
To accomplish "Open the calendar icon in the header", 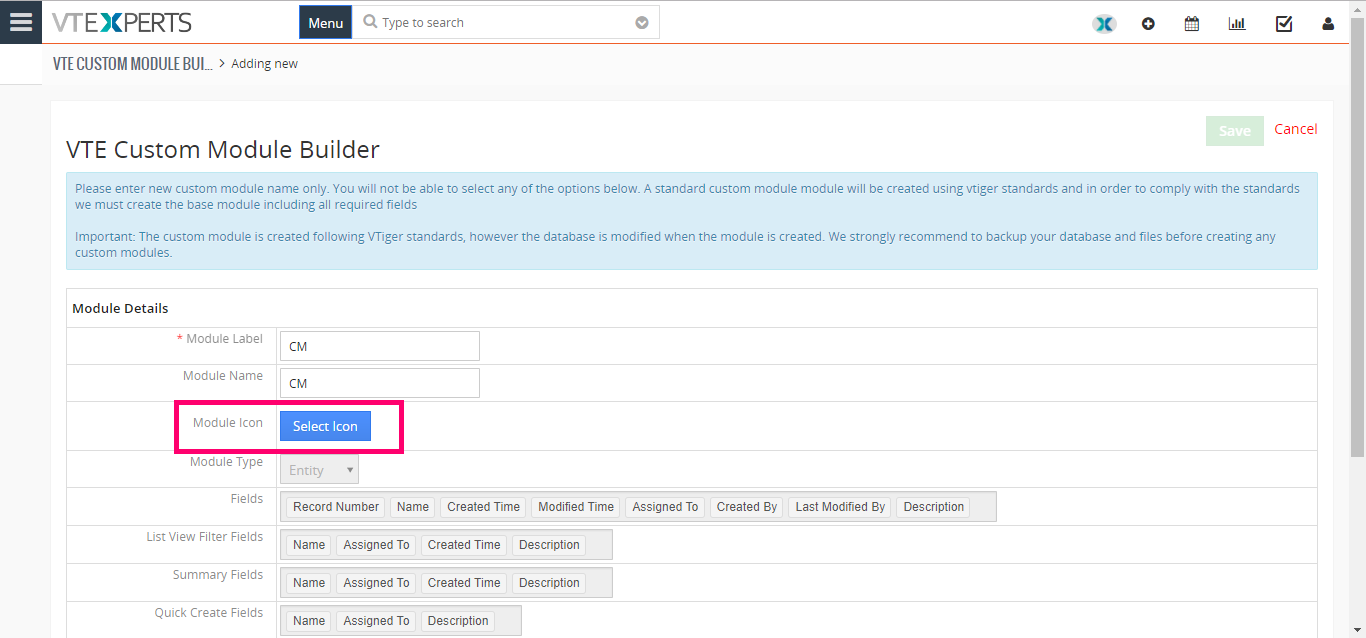I will click(x=1192, y=24).
